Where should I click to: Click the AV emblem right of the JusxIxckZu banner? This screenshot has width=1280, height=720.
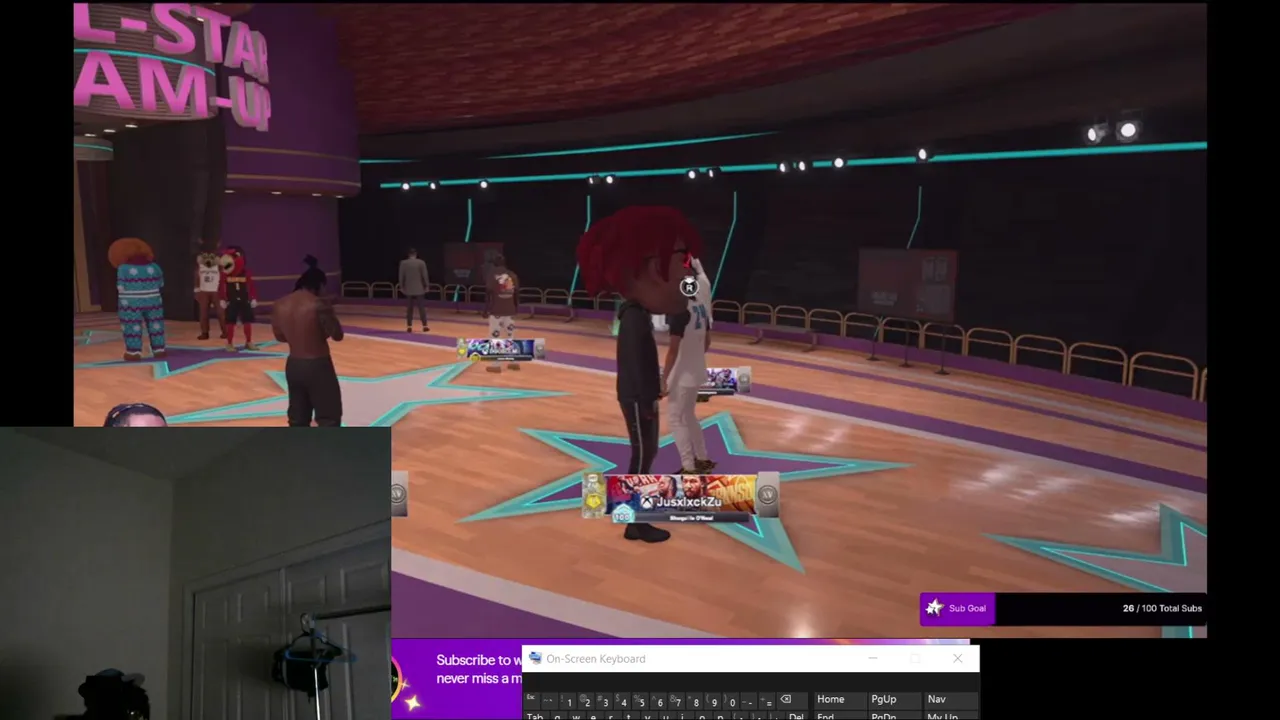(x=768, y=495)
